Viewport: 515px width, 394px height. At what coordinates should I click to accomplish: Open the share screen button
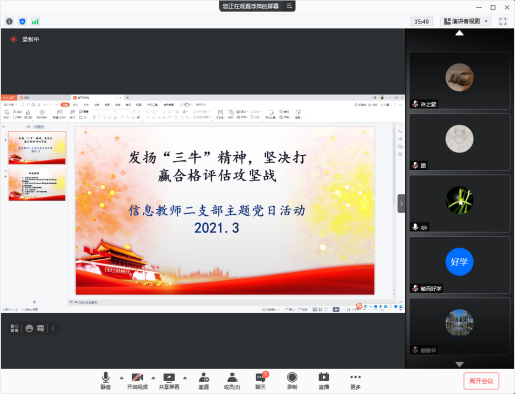tap(169, 381)
